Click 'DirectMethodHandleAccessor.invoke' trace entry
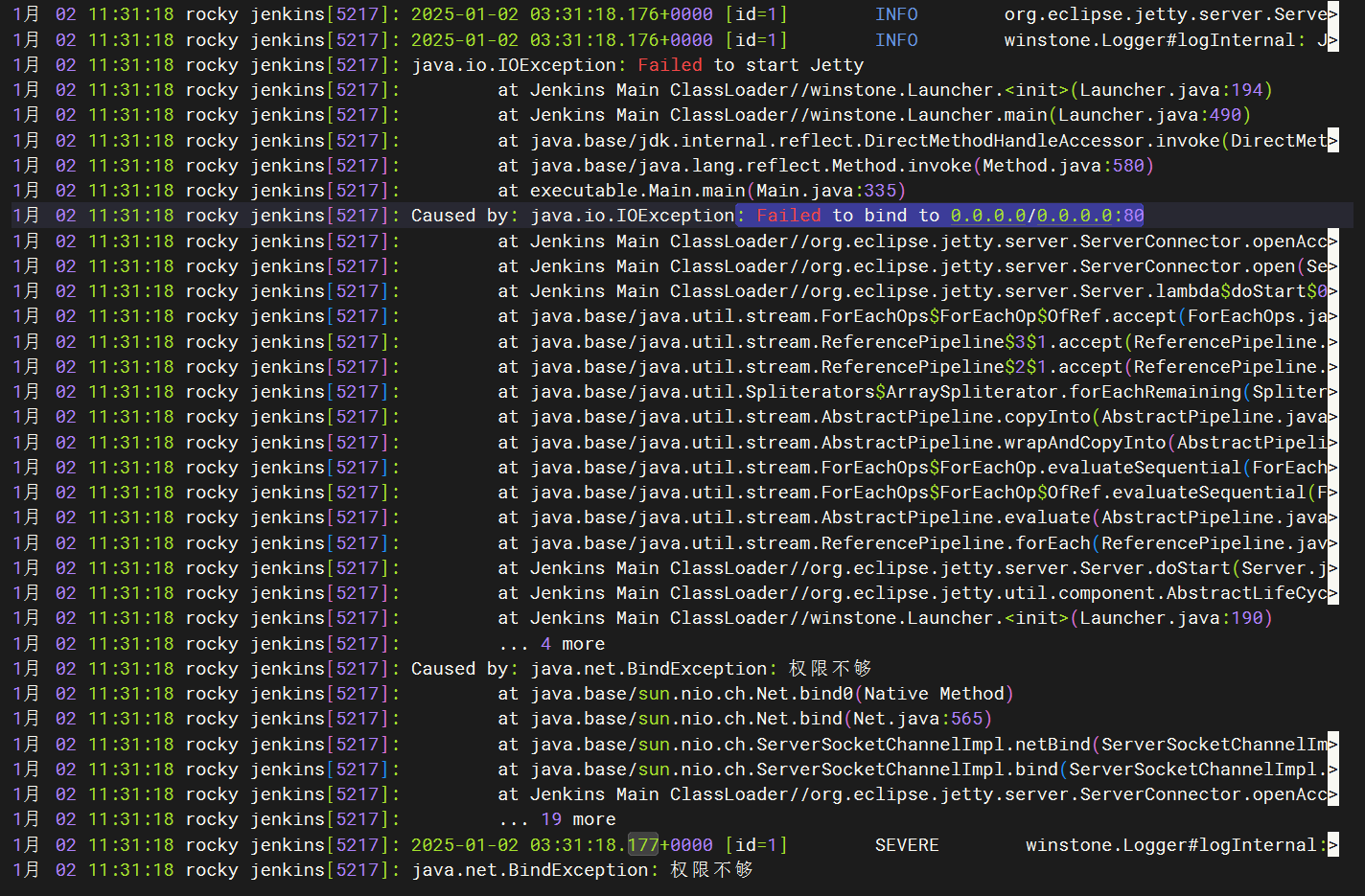This screenshot has width=1365, height=896. (x=1042, y=141)
